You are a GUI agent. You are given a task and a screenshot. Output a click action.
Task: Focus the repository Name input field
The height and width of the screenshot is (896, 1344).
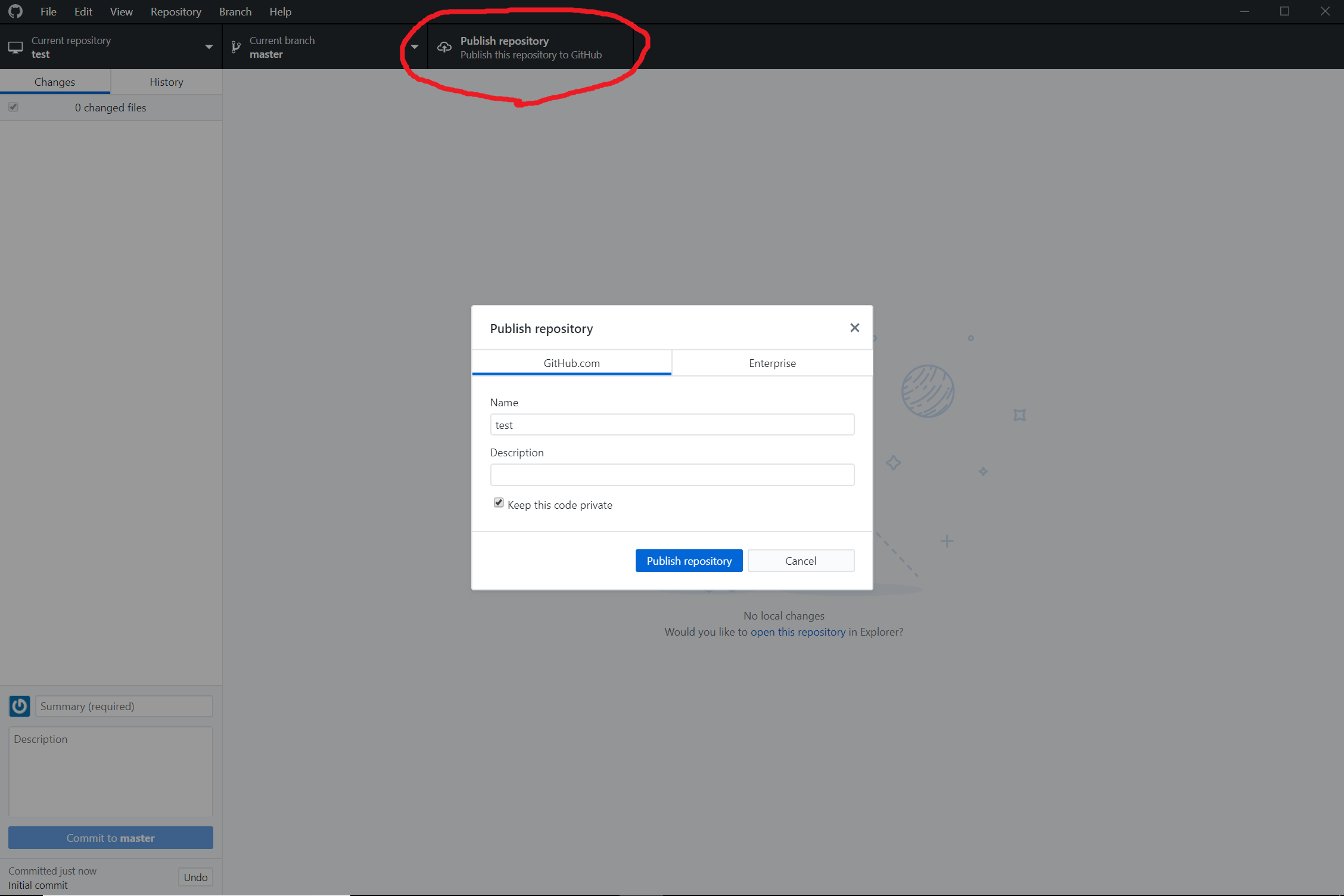[672, 425]
